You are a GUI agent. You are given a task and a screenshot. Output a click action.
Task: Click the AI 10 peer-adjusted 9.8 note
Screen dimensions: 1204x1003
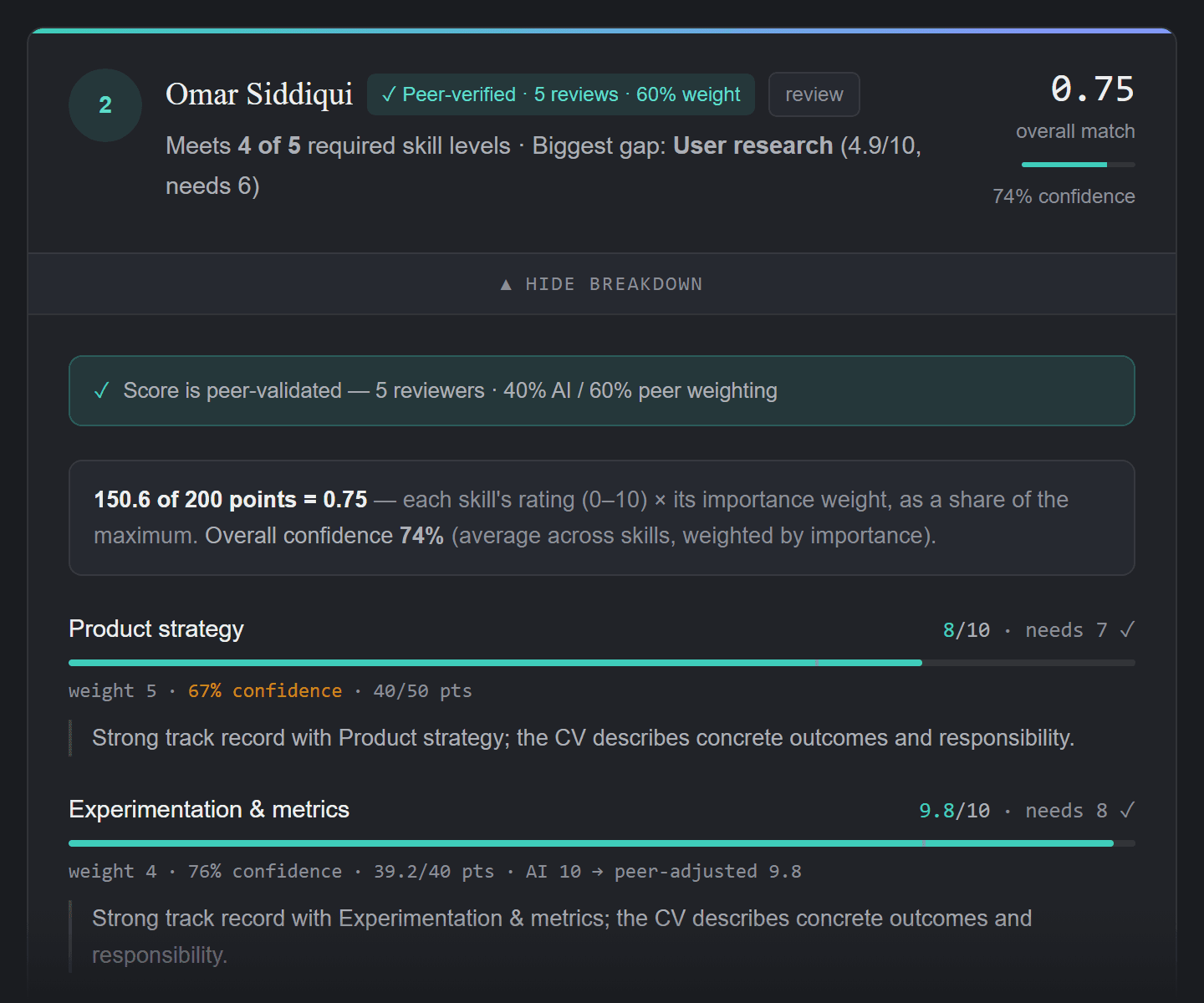coord(664,872)
